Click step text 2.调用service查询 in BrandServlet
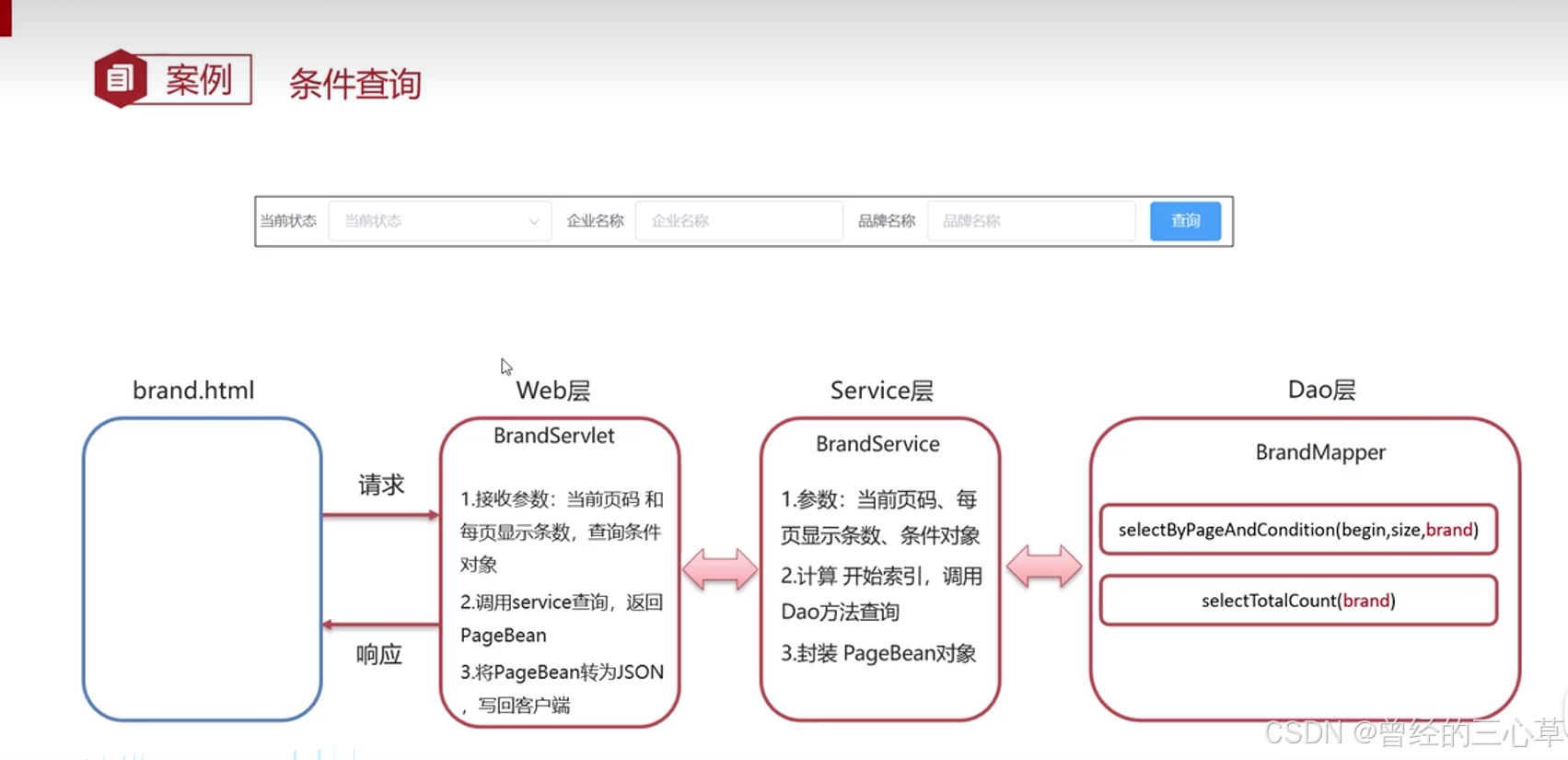The image size is (1568, 760). coord(562,618)
